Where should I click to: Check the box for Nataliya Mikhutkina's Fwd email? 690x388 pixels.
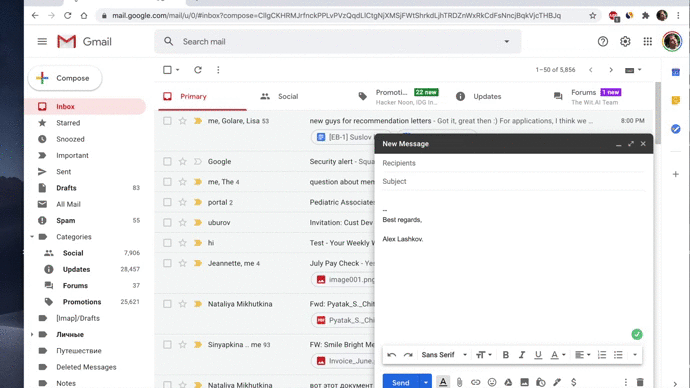[167, 304]
